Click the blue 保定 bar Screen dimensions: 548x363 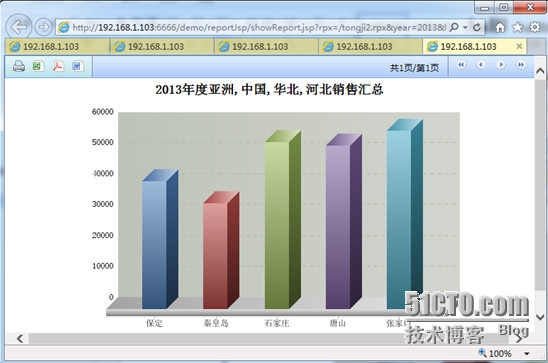(x=160, y=239)
